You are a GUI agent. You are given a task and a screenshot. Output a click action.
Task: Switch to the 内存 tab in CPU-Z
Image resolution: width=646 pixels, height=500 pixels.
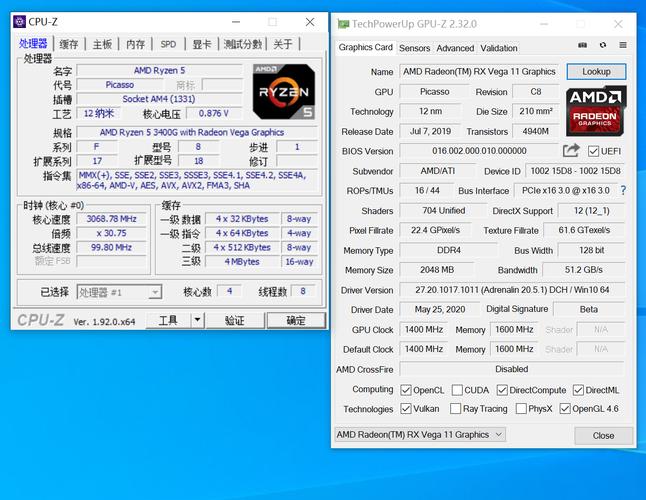135,44
